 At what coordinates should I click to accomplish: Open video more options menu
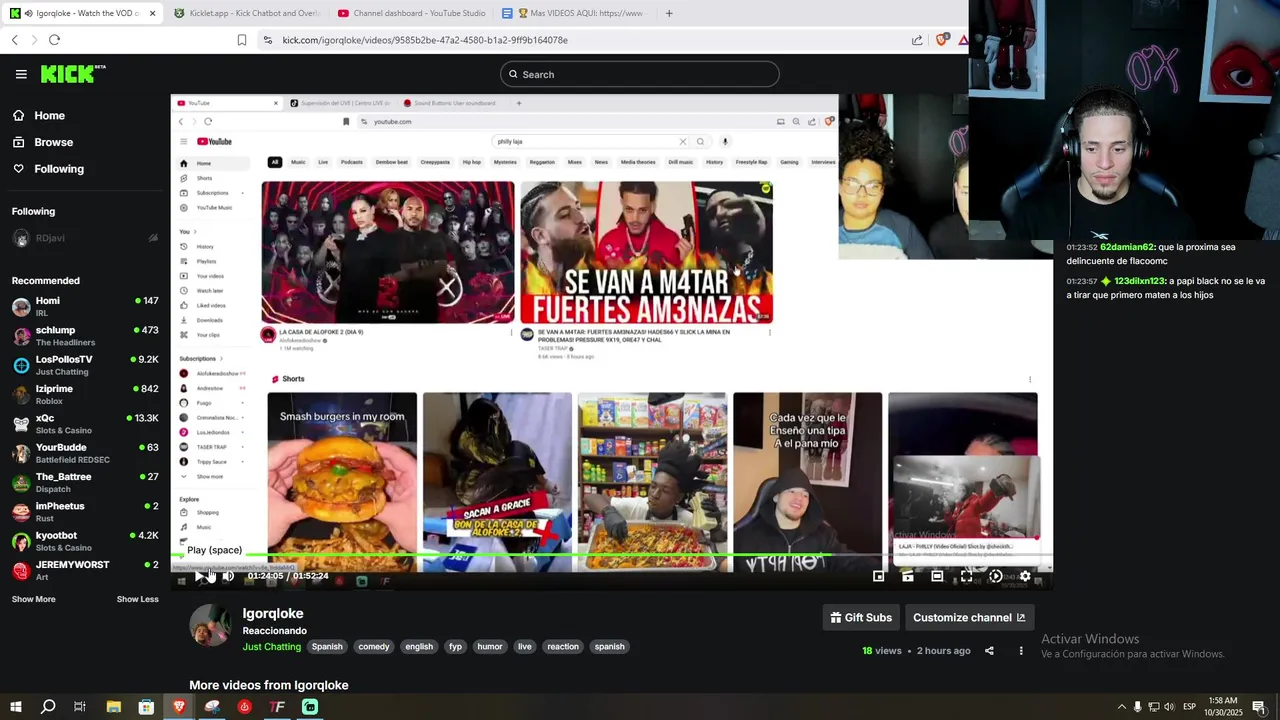click(x=1021, y=651)
